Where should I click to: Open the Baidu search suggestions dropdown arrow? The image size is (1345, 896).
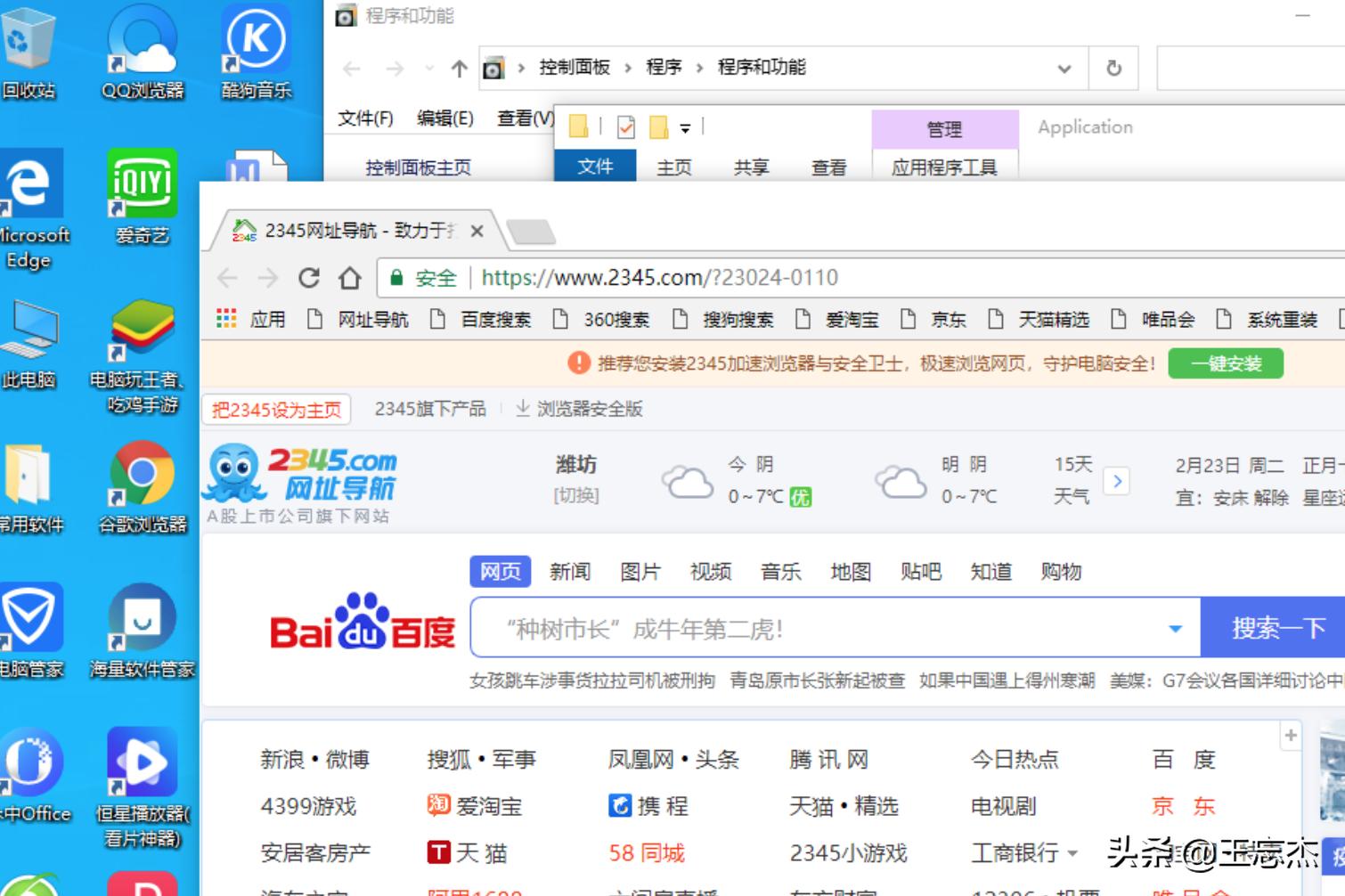click(1174, 628)
